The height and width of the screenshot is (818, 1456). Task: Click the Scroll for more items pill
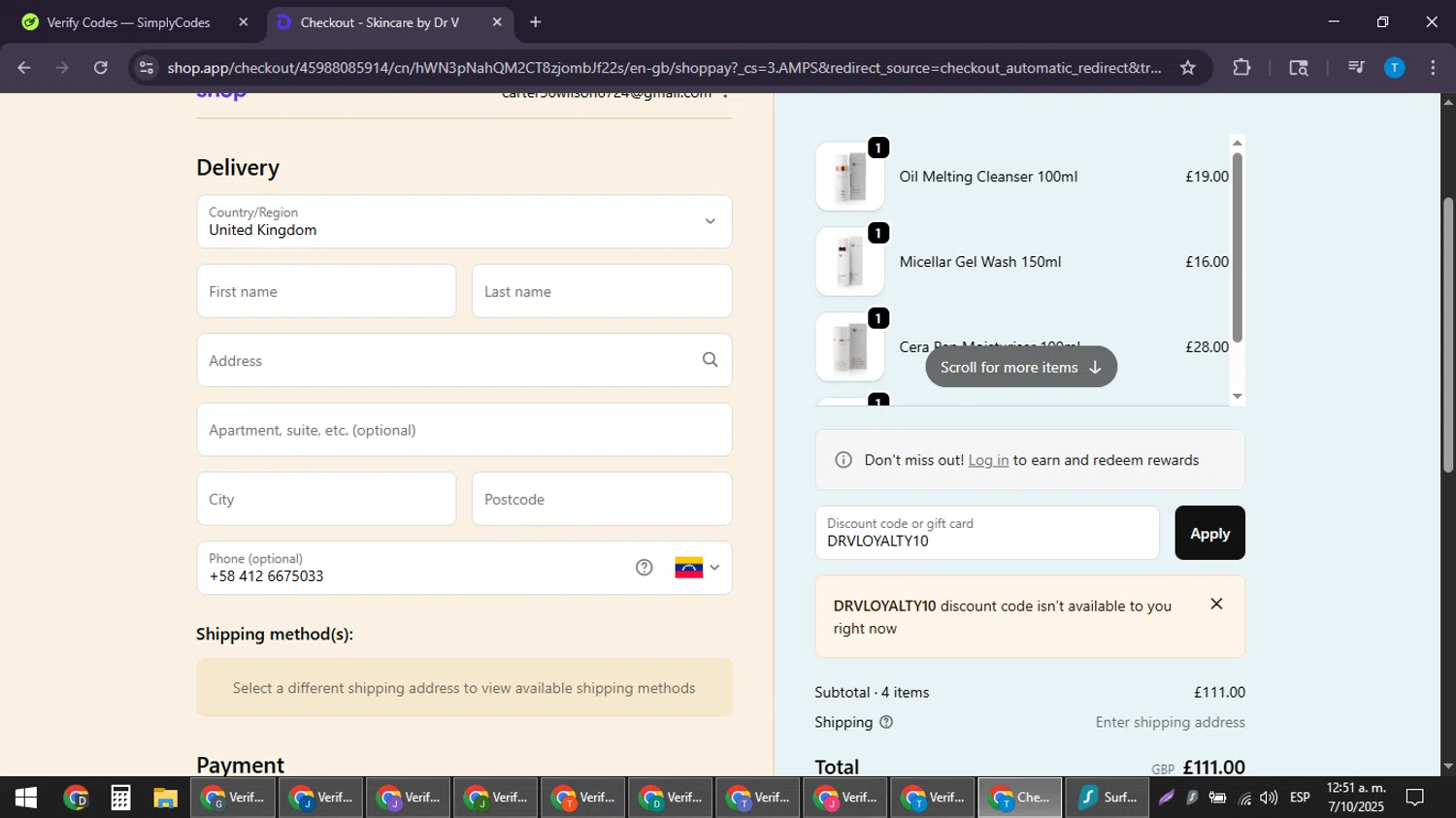(x=1021, y=367)
